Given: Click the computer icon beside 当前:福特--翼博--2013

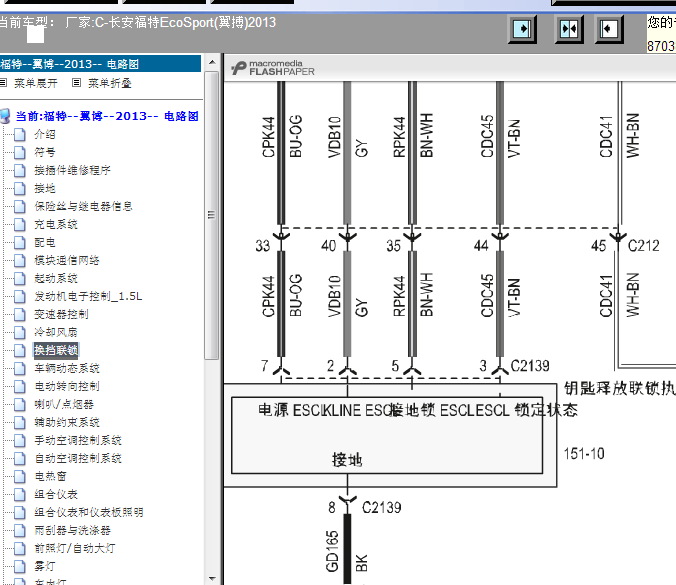Looking at the screenshot, I should 6,116.
